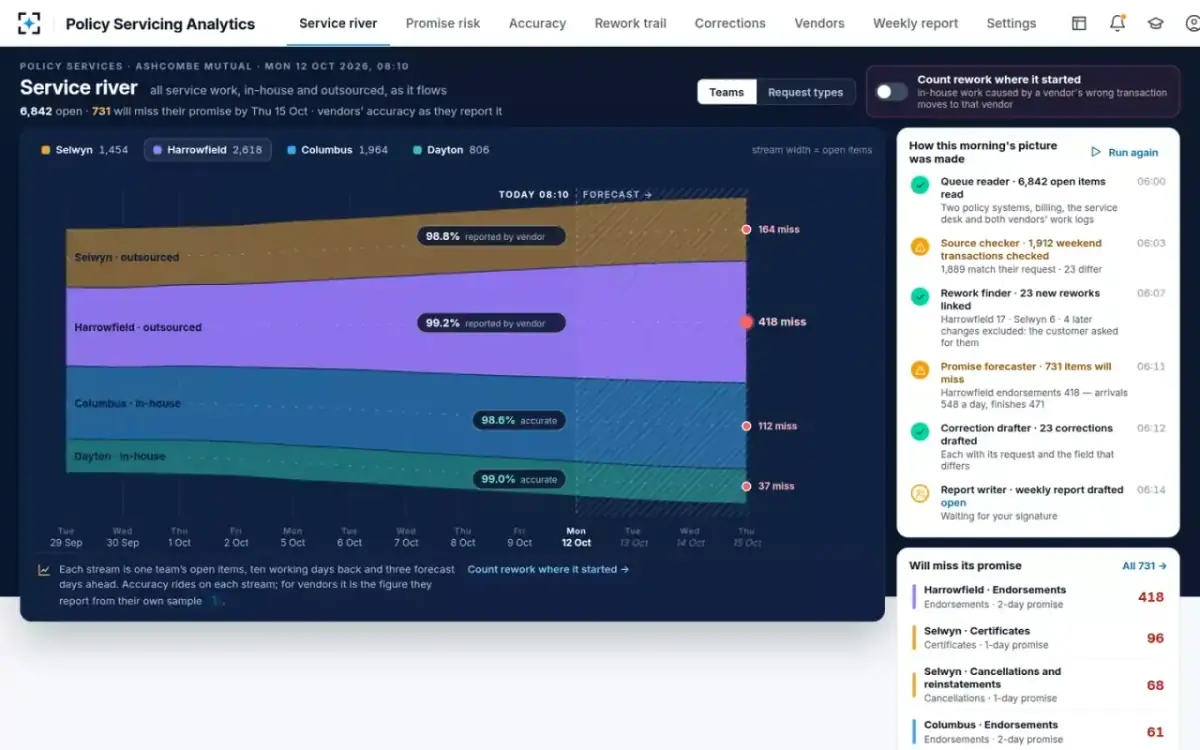
Task: Click the red dot next to 112 miss
Action: (x=746, y=426)
